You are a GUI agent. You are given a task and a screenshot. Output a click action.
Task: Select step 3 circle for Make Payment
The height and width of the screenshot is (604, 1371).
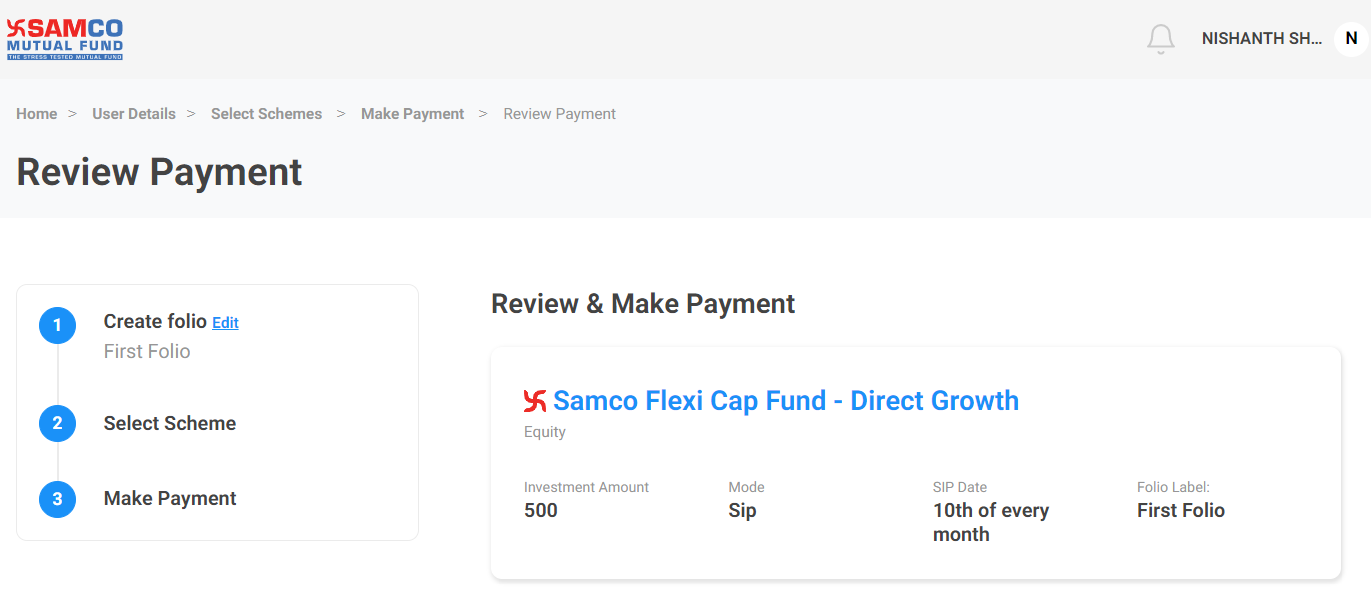click(57, 499)
